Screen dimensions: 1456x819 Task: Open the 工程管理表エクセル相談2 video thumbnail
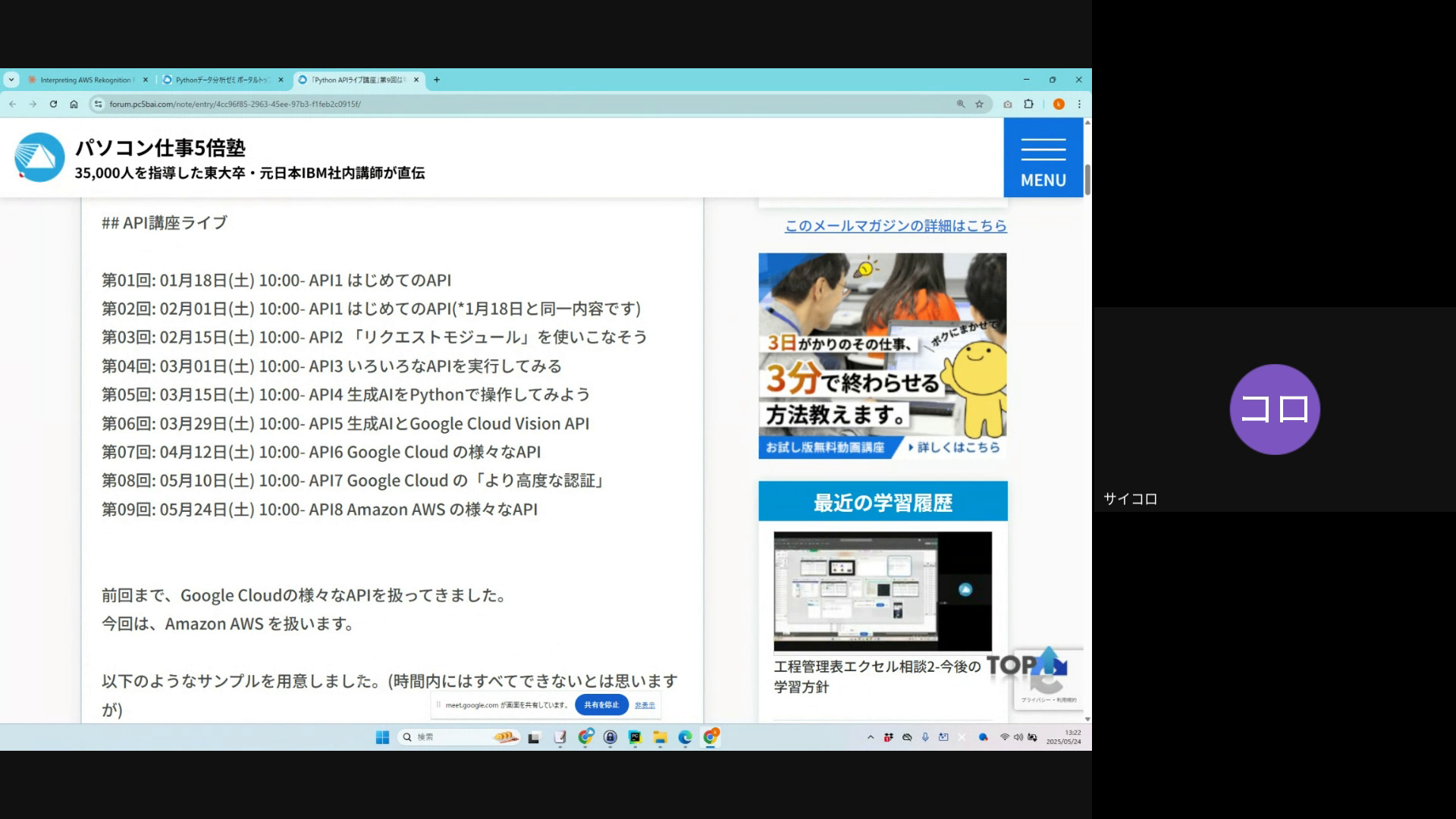[x=882, y=591]
